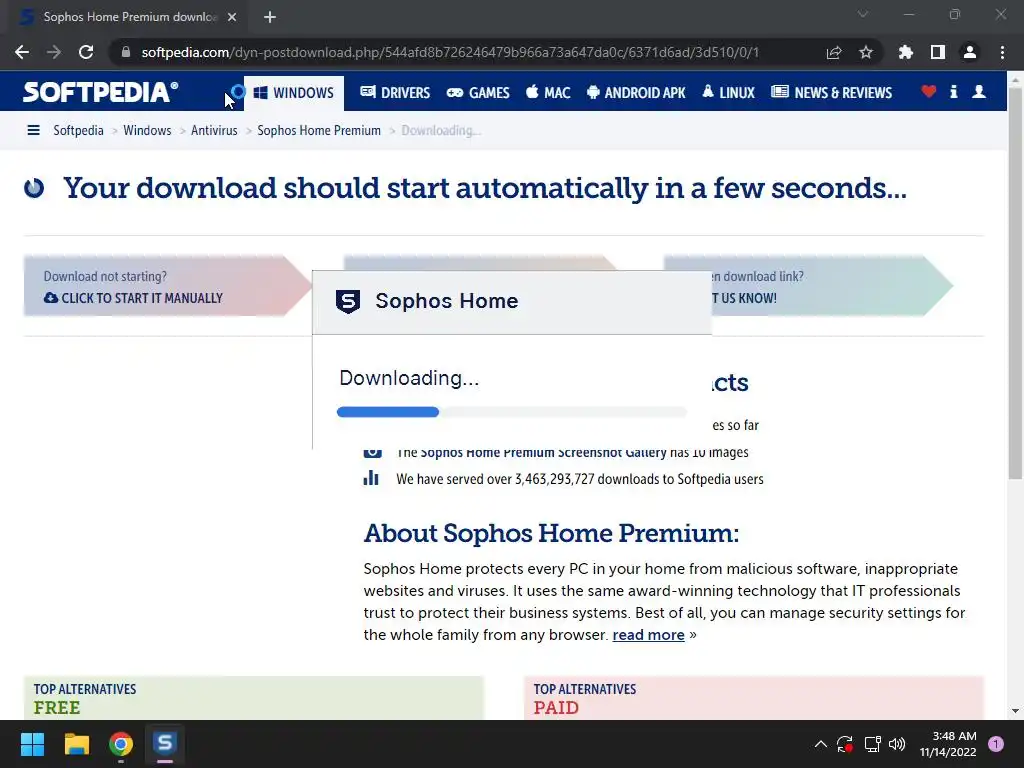
Task: Open clock showing 3:48 AM
Action: [x=948, y=744]
